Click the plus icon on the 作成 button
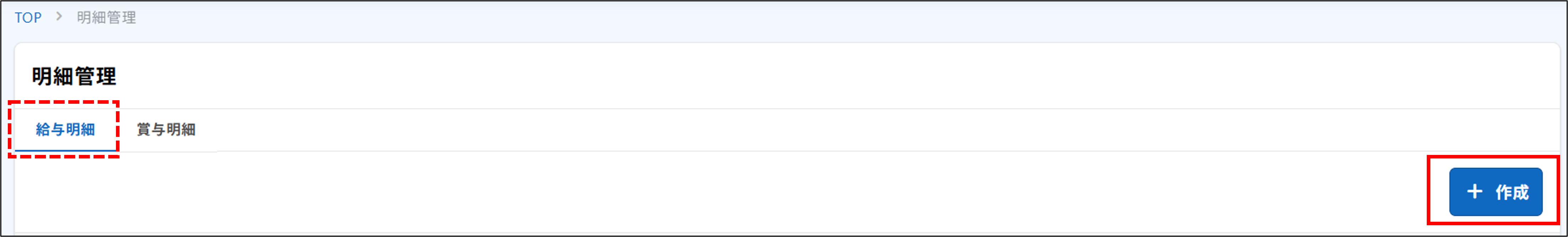This screenshot has width=1568, height=237. coord(1474,192)
